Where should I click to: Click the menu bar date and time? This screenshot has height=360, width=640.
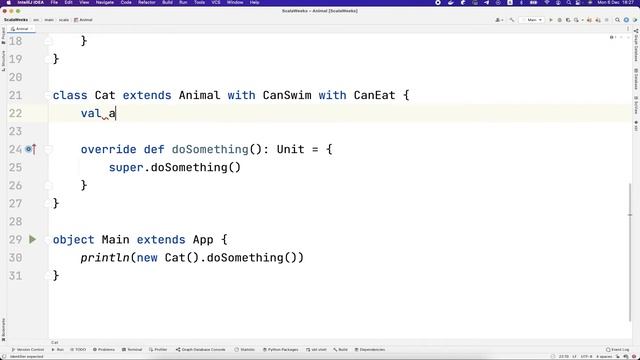(x=617, y=2)
